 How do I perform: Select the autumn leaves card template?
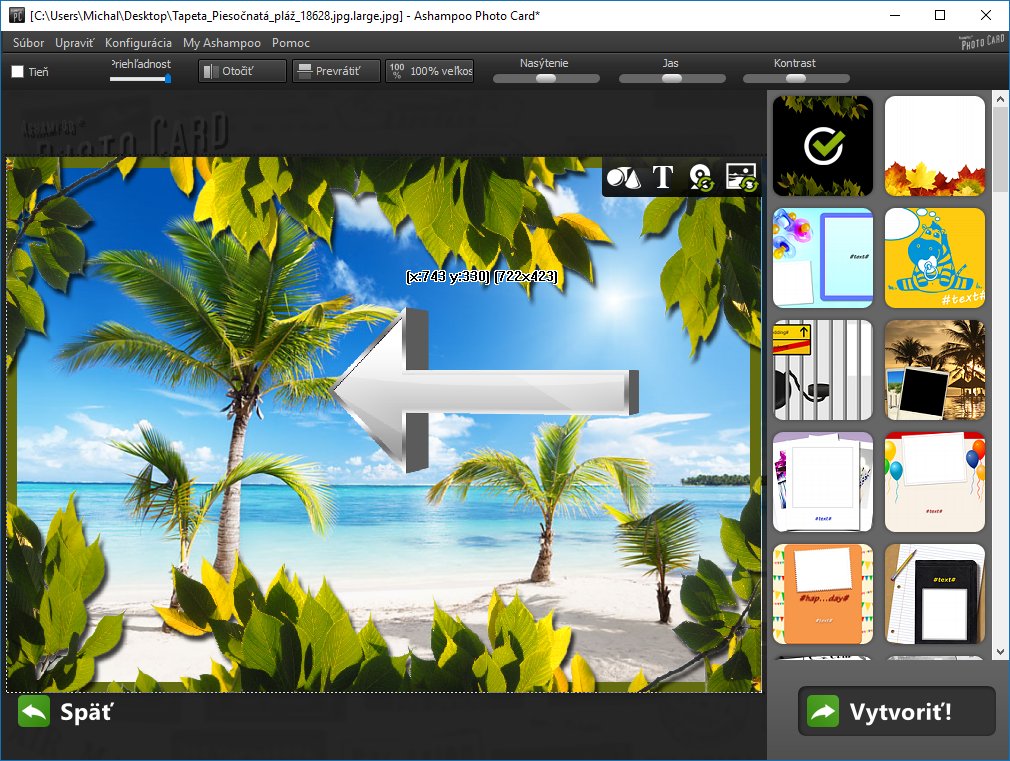[x=935, y=146]
